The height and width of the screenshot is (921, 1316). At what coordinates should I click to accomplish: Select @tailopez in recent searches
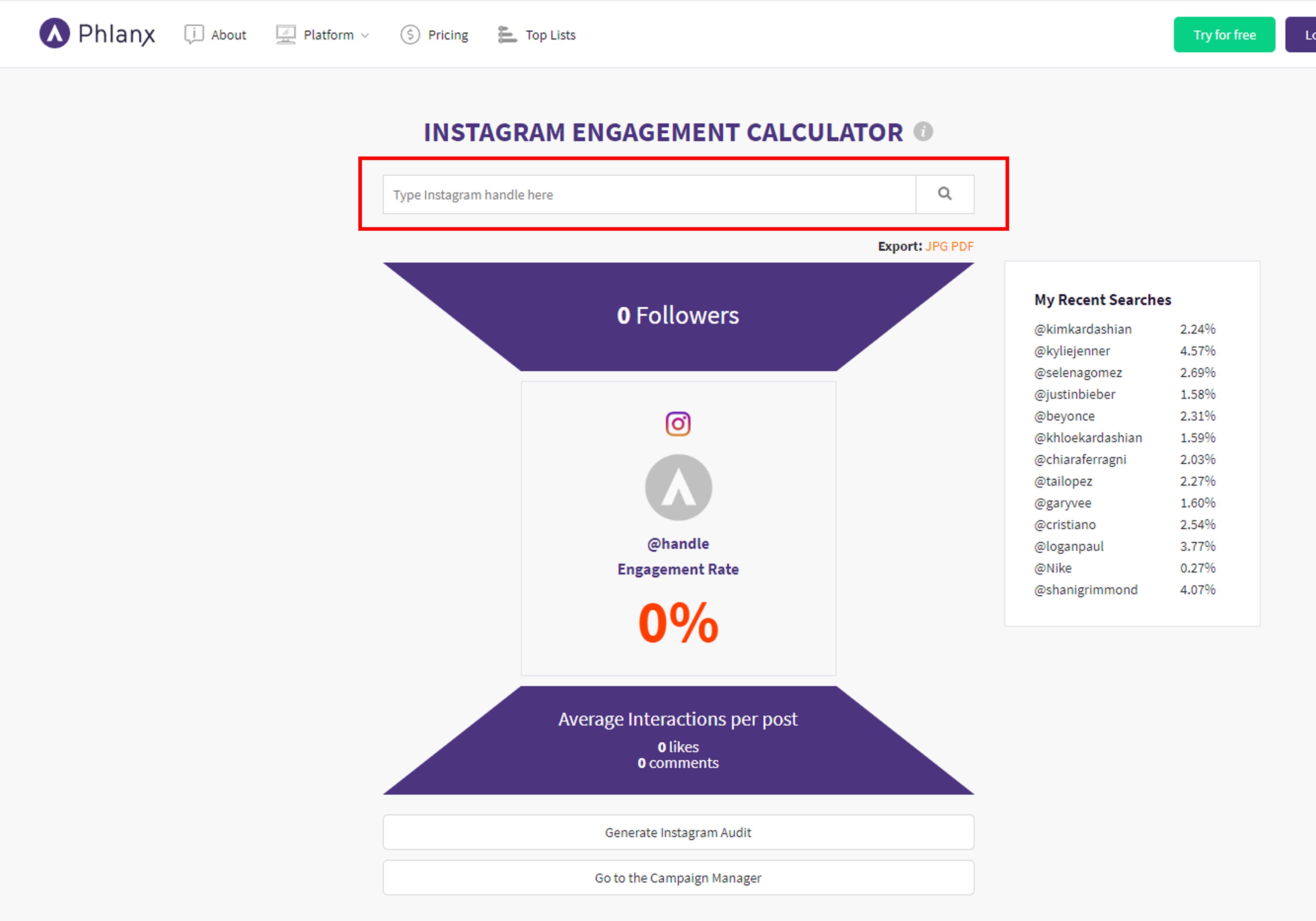1063,482
